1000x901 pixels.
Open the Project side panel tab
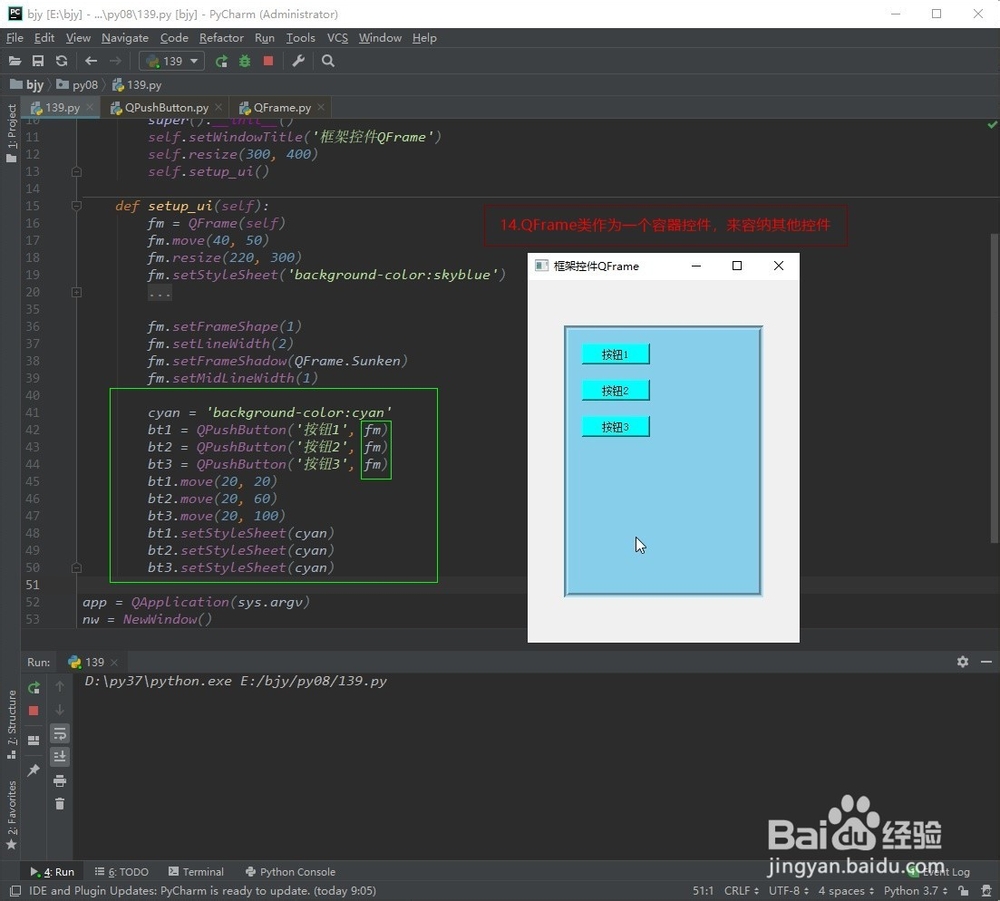11,132
